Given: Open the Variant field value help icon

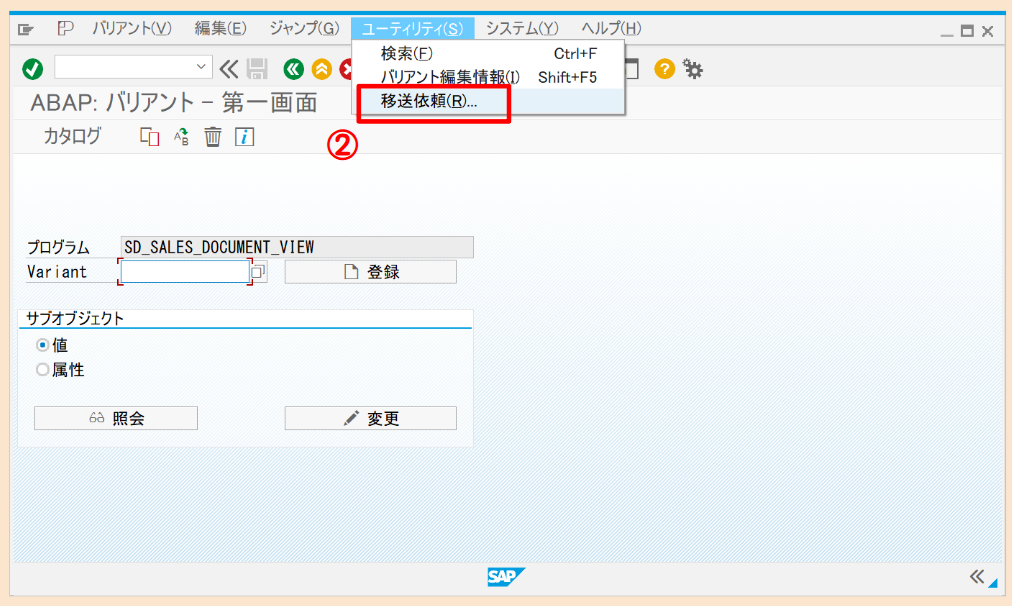Looking at the screenshot, I should point(258,272).
